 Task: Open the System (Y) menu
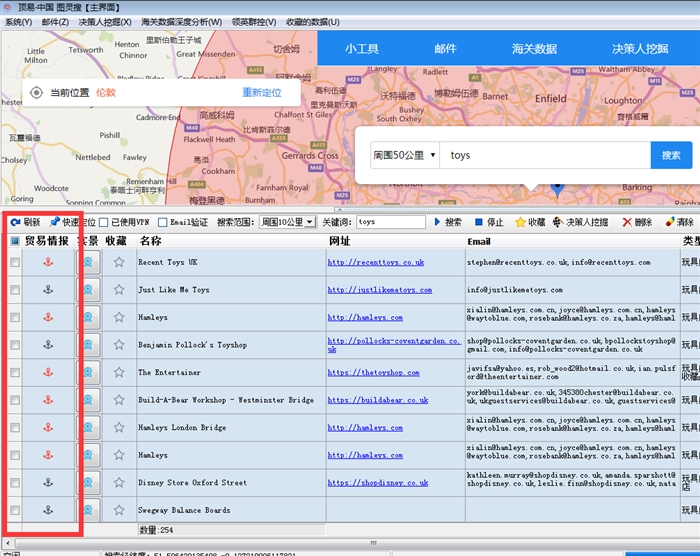18,22
